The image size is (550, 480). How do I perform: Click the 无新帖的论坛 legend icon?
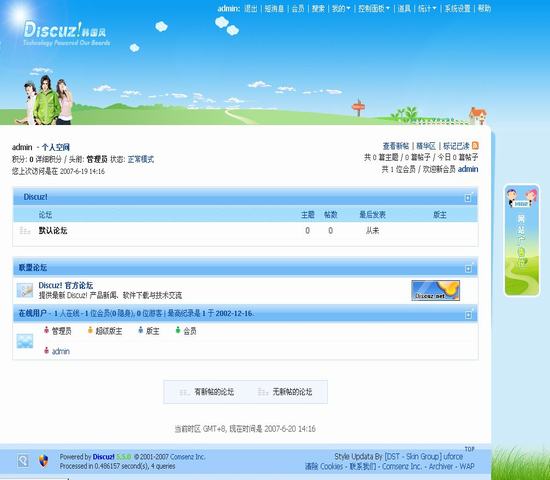263,392
